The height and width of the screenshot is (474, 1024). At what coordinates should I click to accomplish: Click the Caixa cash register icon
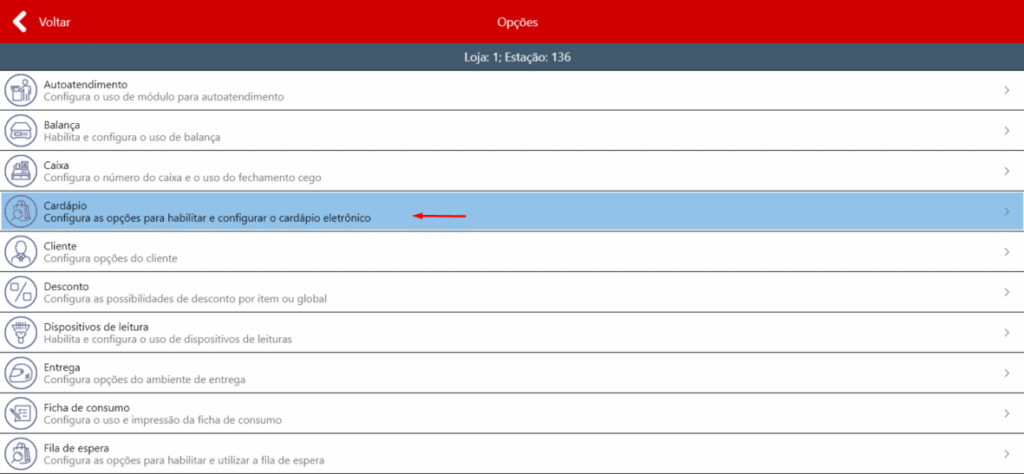click(x=20, y=171)
